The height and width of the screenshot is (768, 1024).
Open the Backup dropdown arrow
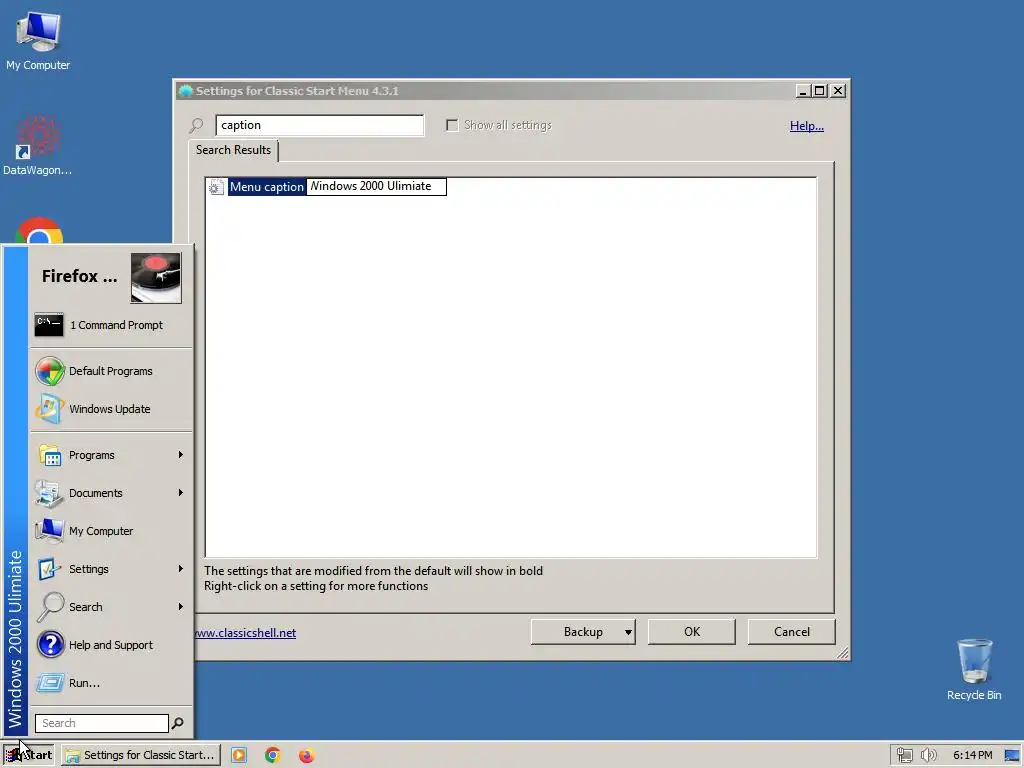click(x=628, y=632)
